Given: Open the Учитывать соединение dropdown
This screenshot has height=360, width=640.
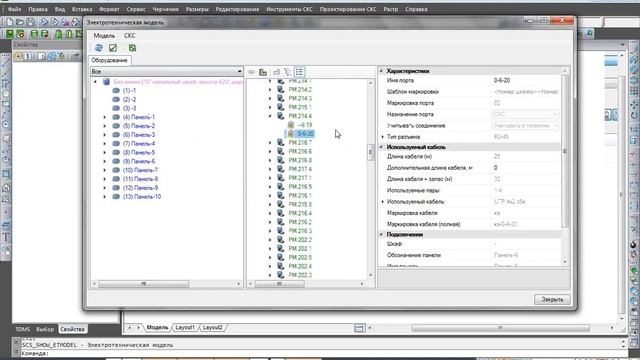Looking at the screenshot, I should (x=525, y=126).
